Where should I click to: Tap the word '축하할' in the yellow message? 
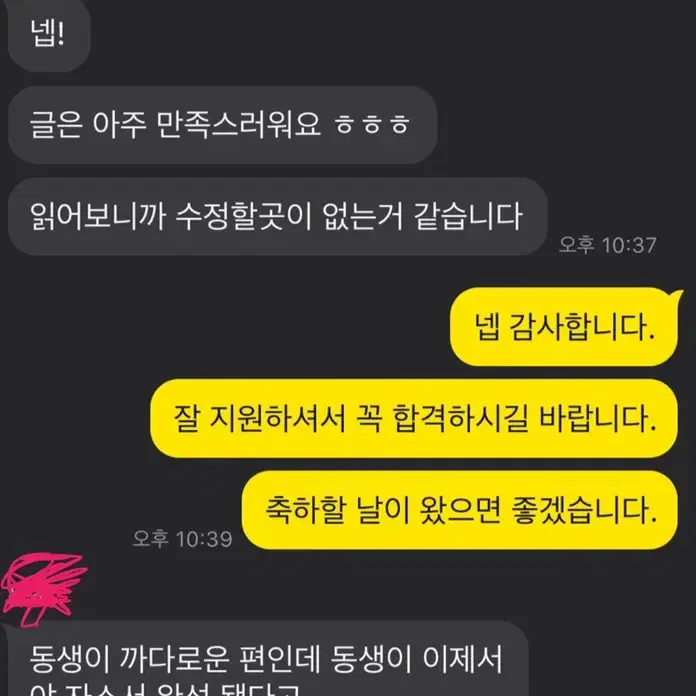305,510
